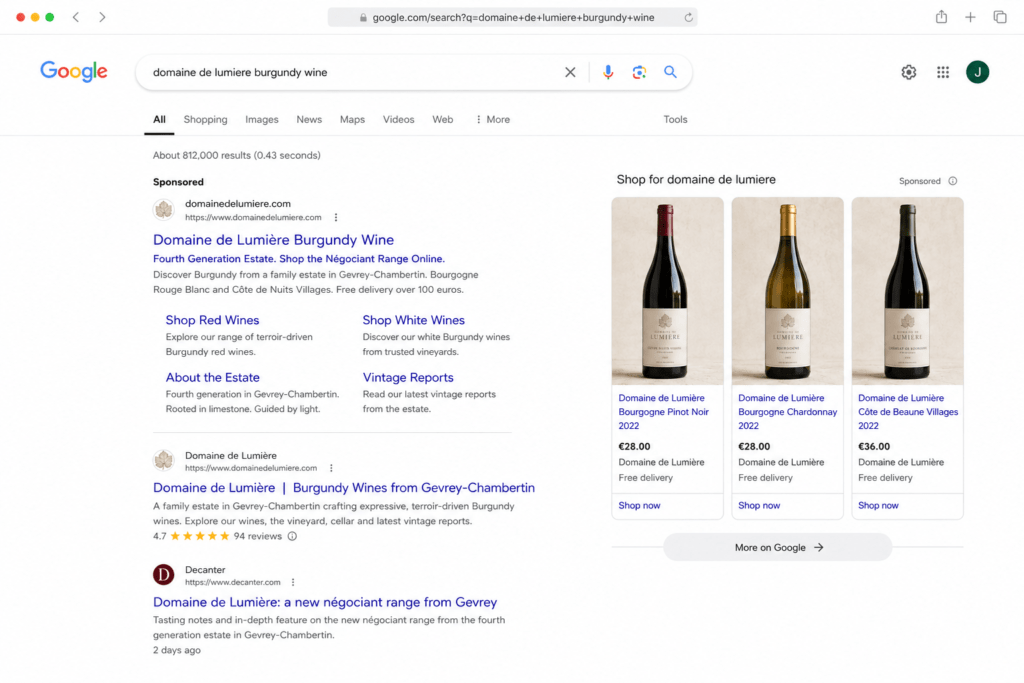Show tab overview icon
Screen dimensions: 1024x683
click(1000, 17)
